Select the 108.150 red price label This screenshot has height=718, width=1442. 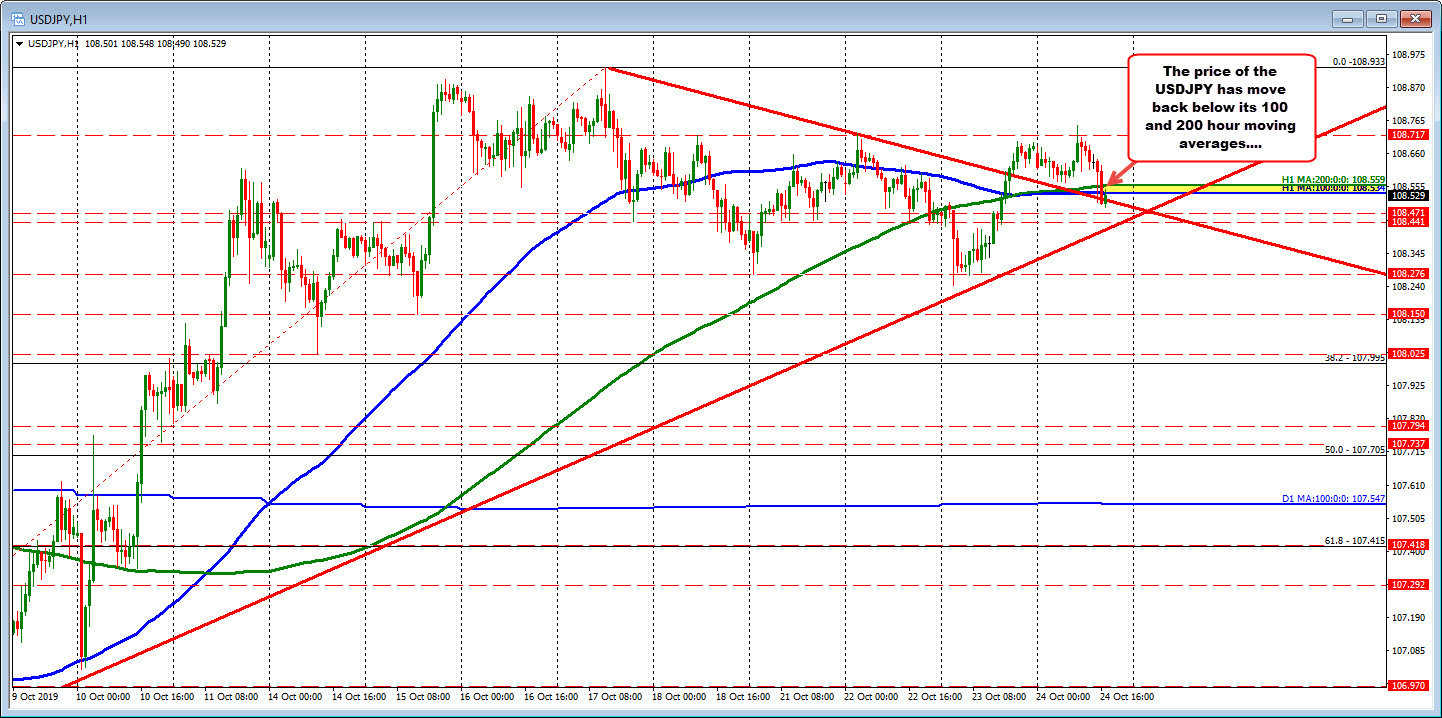click(x=1408, y=314)
